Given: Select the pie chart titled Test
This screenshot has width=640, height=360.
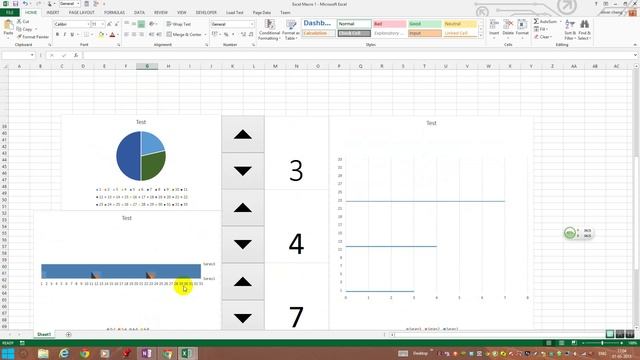Looking at the screenshot, I should 141,163.
